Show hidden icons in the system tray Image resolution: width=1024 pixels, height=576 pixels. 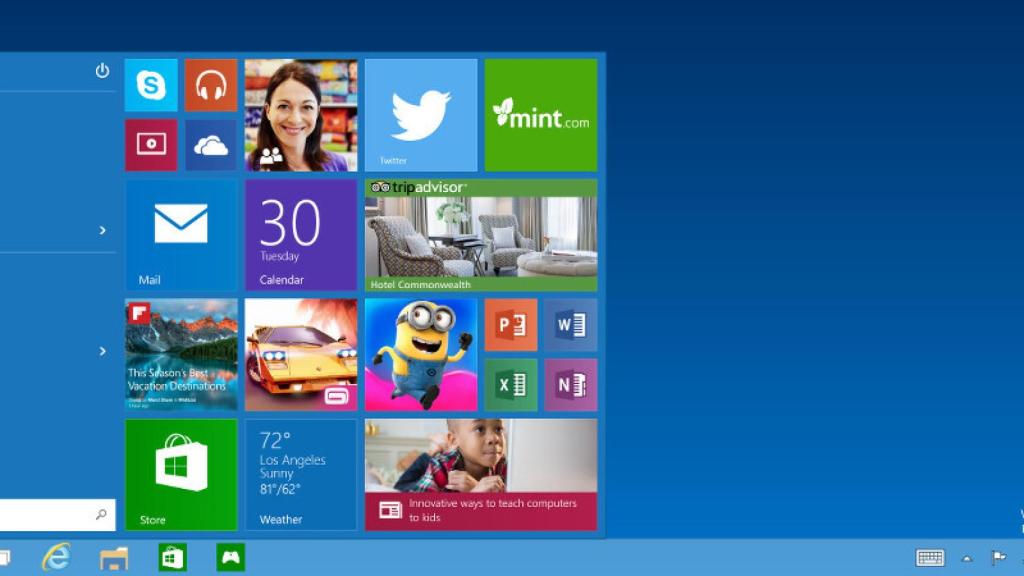point(966,557)
